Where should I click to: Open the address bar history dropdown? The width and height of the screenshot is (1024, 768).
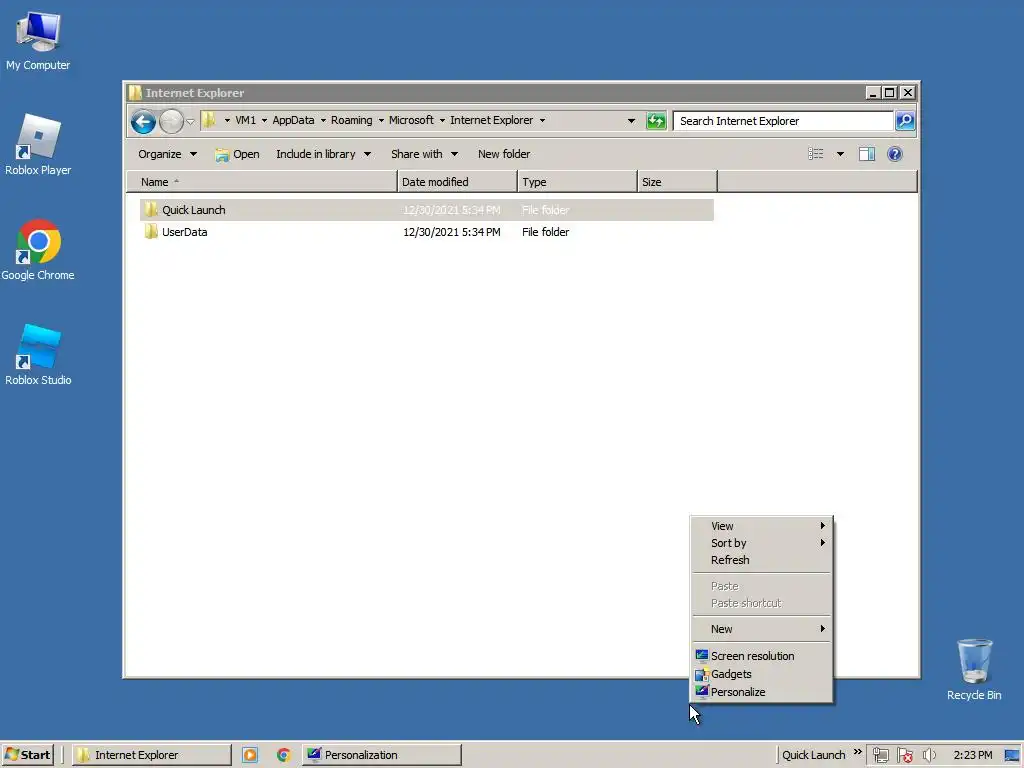point(631,121)
